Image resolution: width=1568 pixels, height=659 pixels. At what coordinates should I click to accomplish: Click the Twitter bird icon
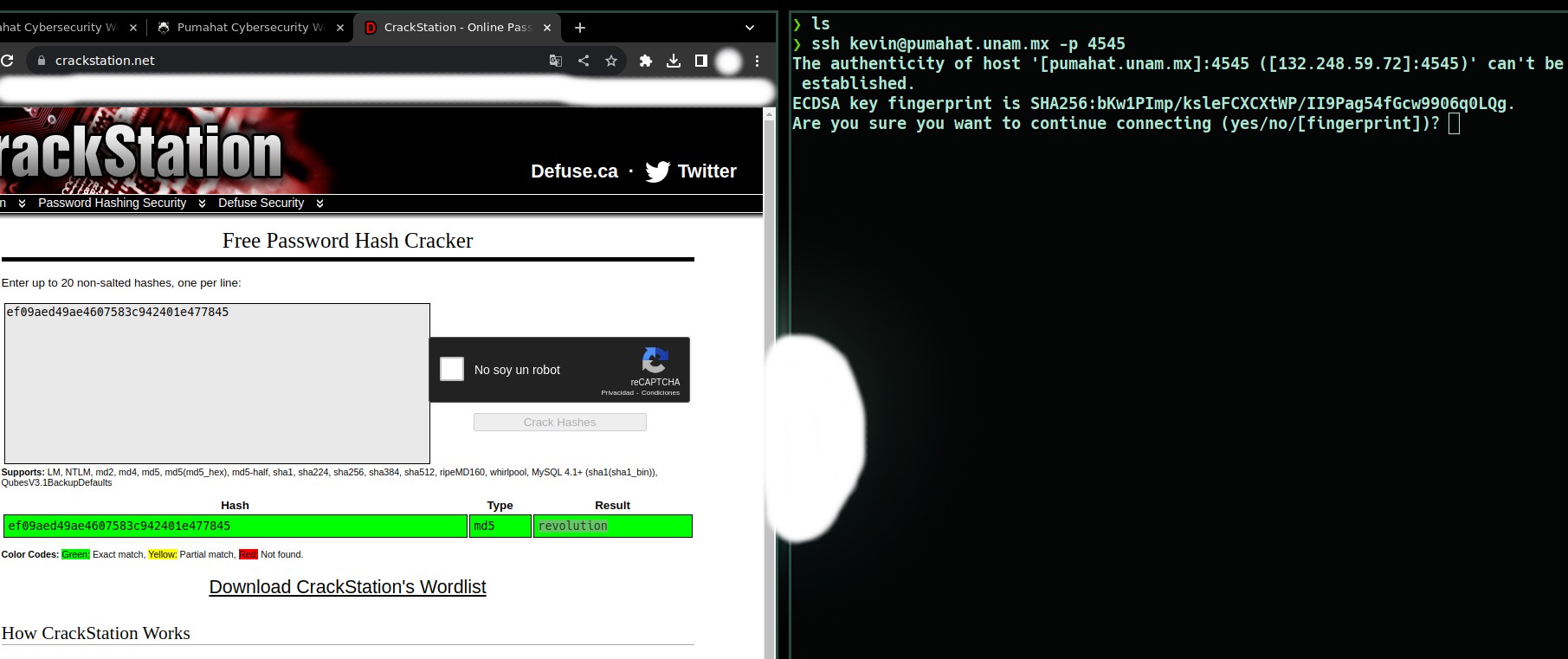pos(658,171)
